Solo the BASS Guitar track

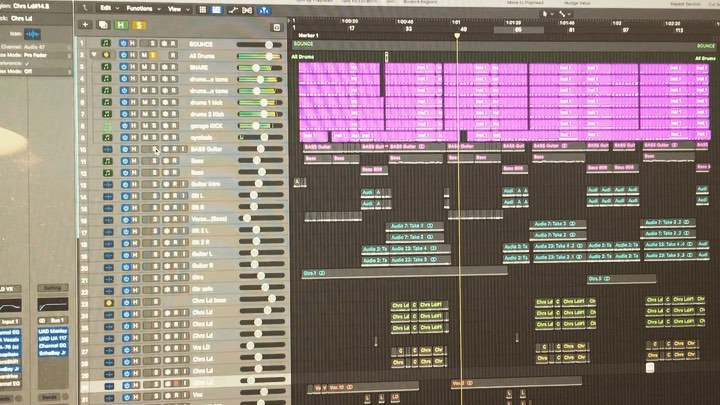pos(154,149)
